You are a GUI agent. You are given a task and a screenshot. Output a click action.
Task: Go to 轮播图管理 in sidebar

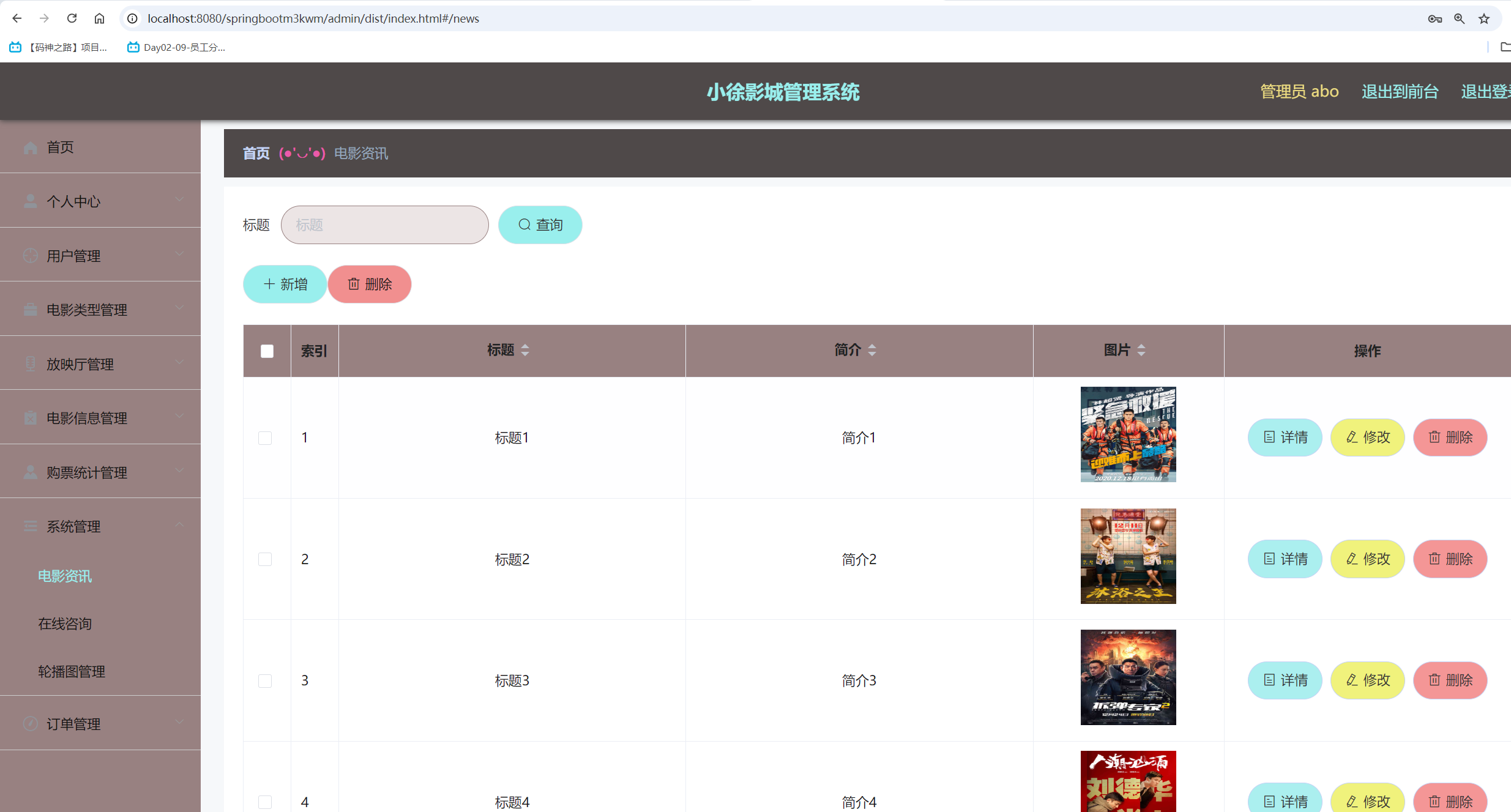pos(72,671)
